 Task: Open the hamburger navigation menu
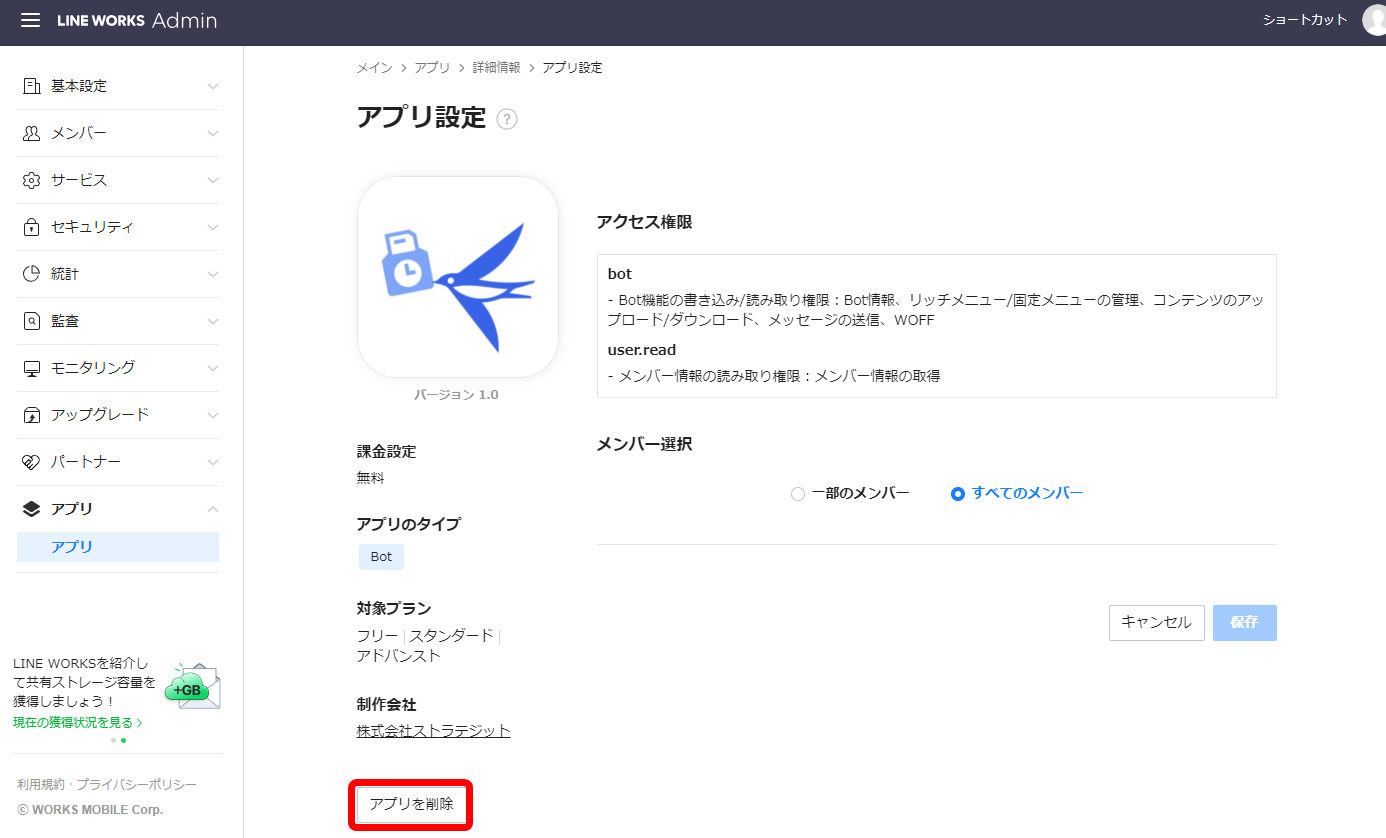pos(30,20)
